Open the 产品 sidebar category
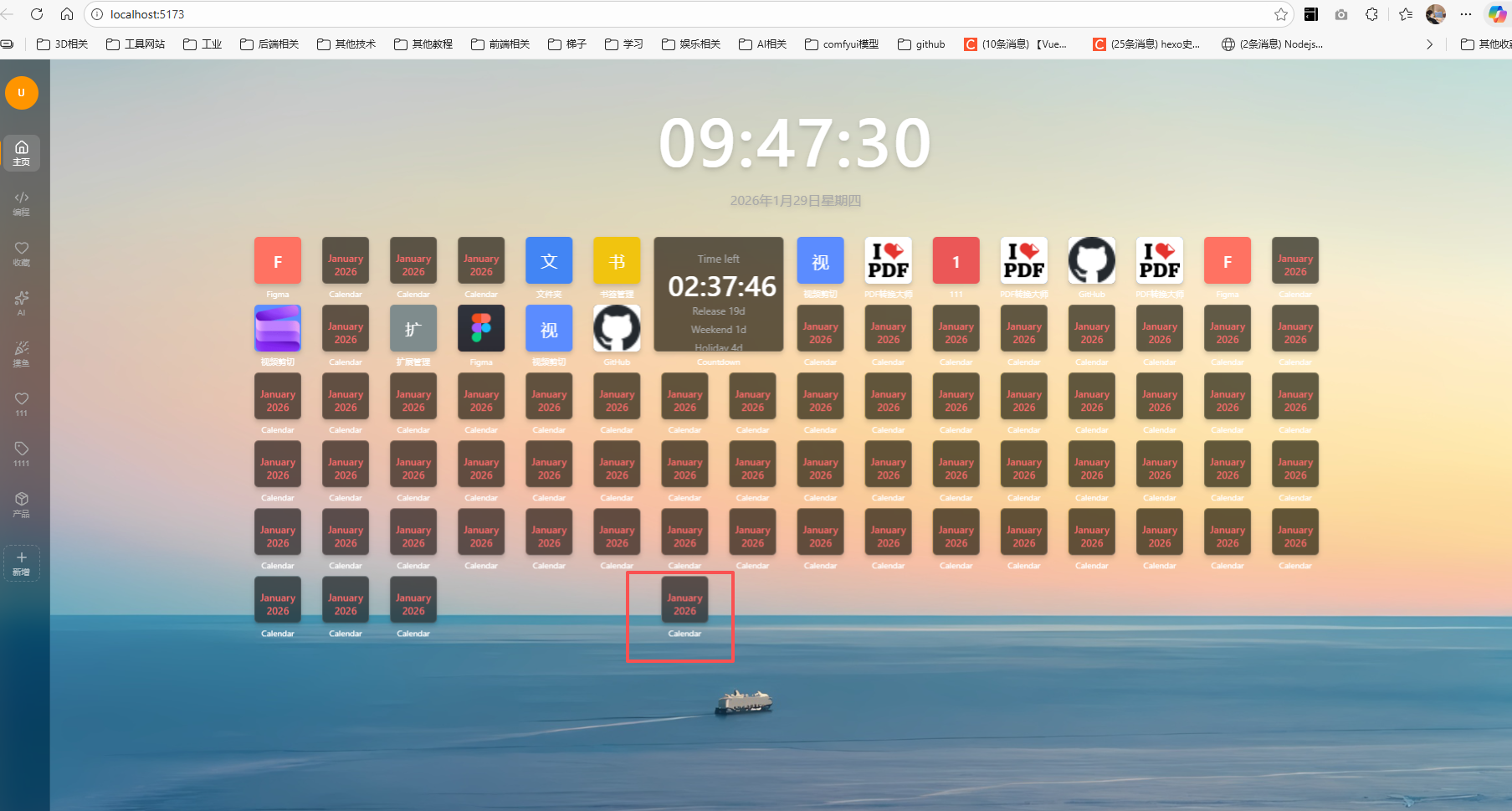1512x811 pixels. coord(22,504)
